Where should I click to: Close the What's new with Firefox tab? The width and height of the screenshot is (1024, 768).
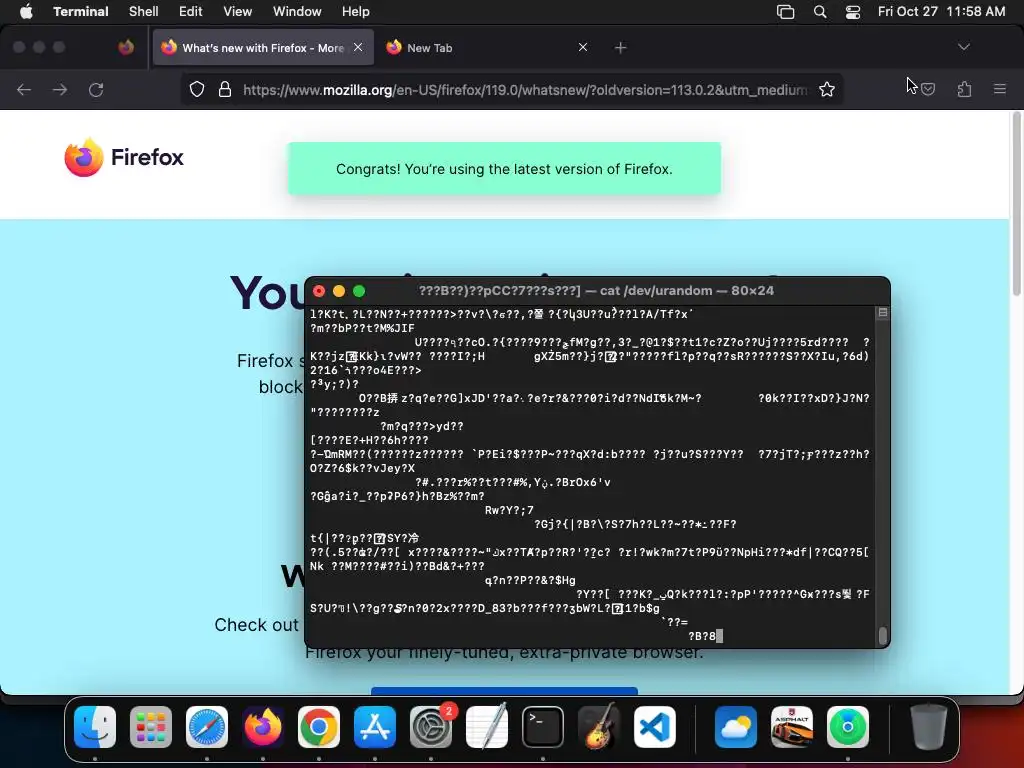(358, 47)
